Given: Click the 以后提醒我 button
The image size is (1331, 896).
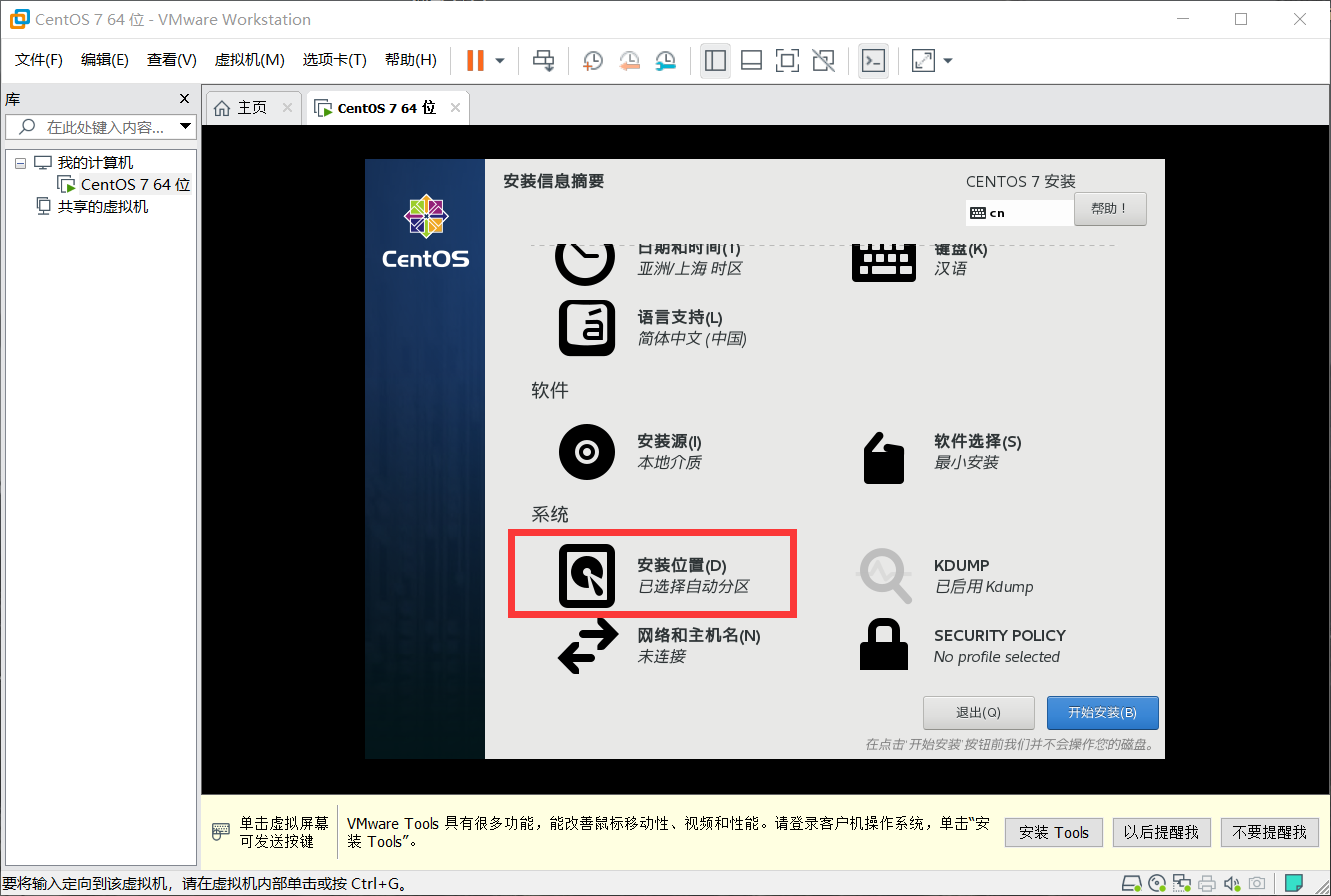Looking at the screenshot, I should point(1162,832).
